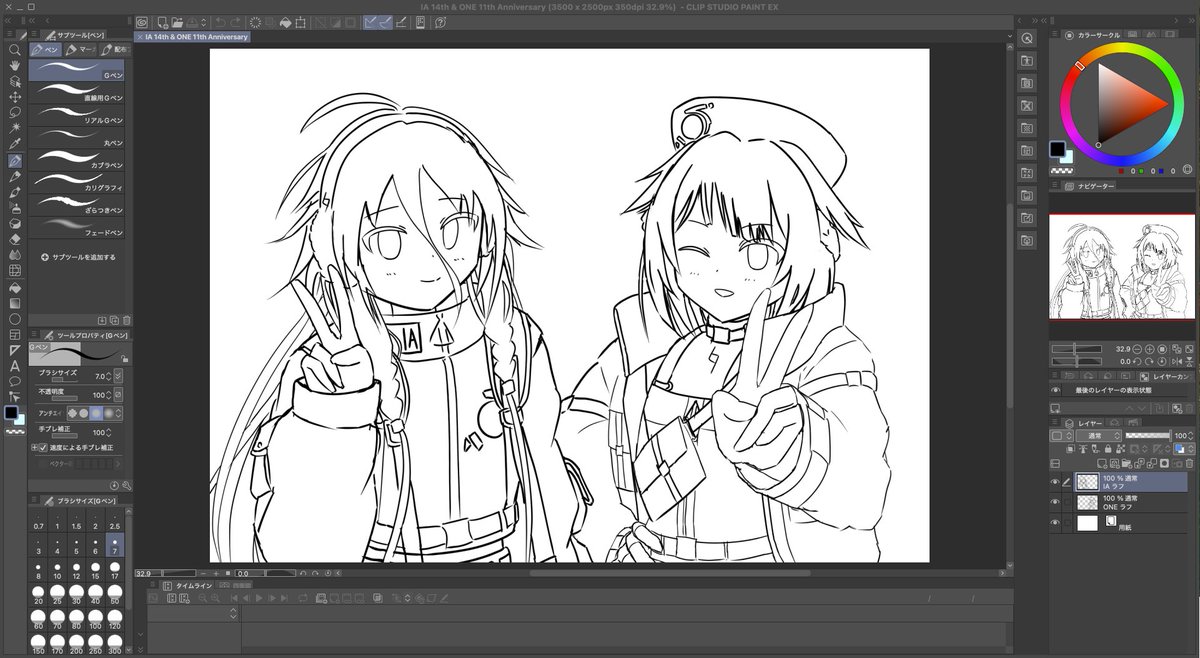Hide the ONE ラフ layer
Screen dimensions: 1200x658
point(1055,501)
